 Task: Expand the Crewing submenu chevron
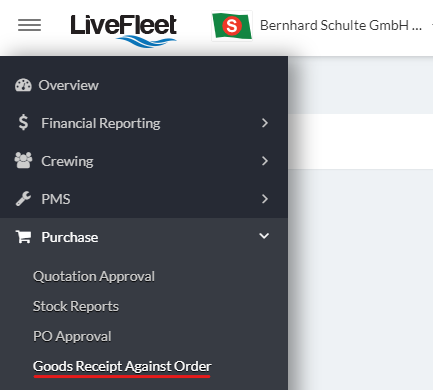265,161
